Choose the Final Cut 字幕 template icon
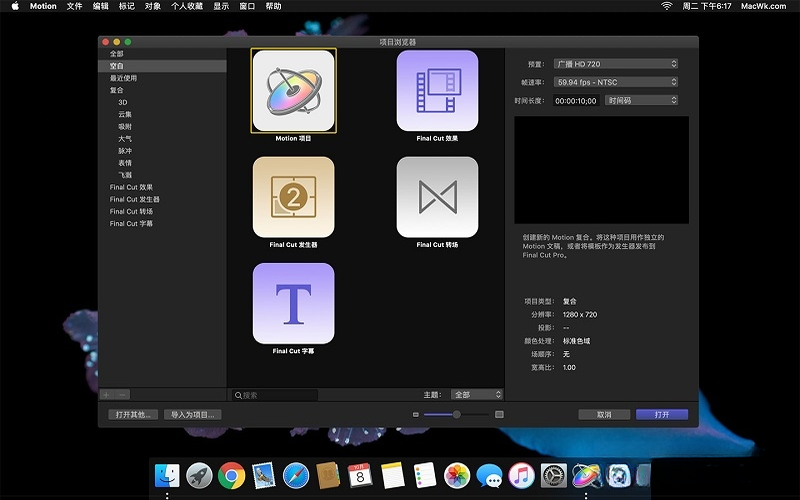The height and width of the screenshot is (500, 800). click(x=293, y=304)
